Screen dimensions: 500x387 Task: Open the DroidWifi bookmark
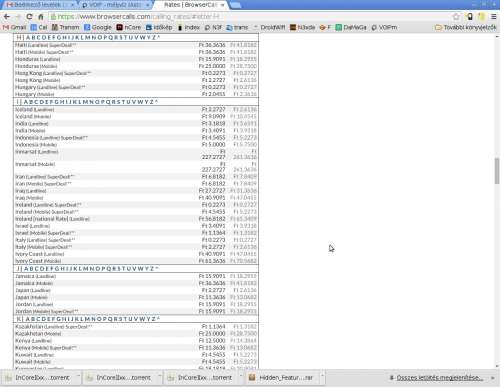point(269,27)
